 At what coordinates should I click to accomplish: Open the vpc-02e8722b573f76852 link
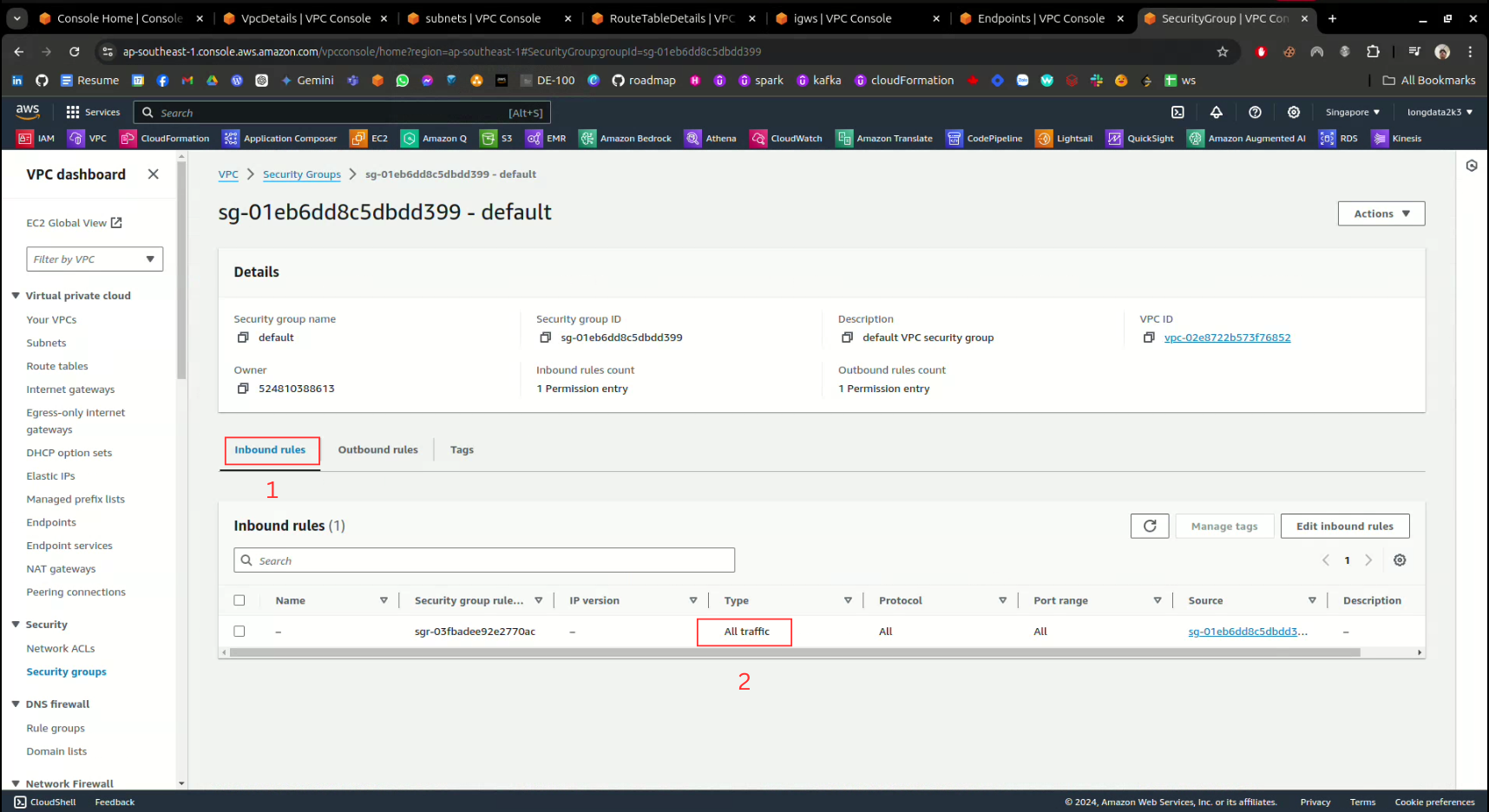point(1227,337)
